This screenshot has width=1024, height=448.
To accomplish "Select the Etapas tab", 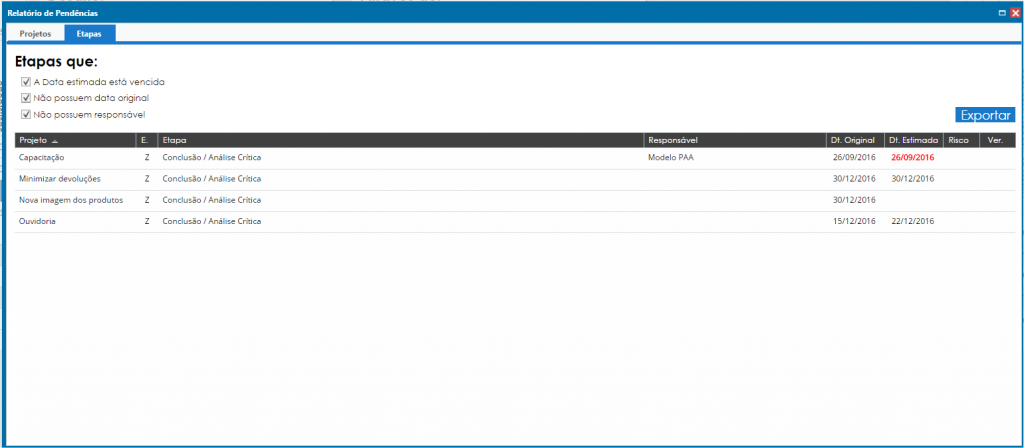I will [x=89, y=33].
